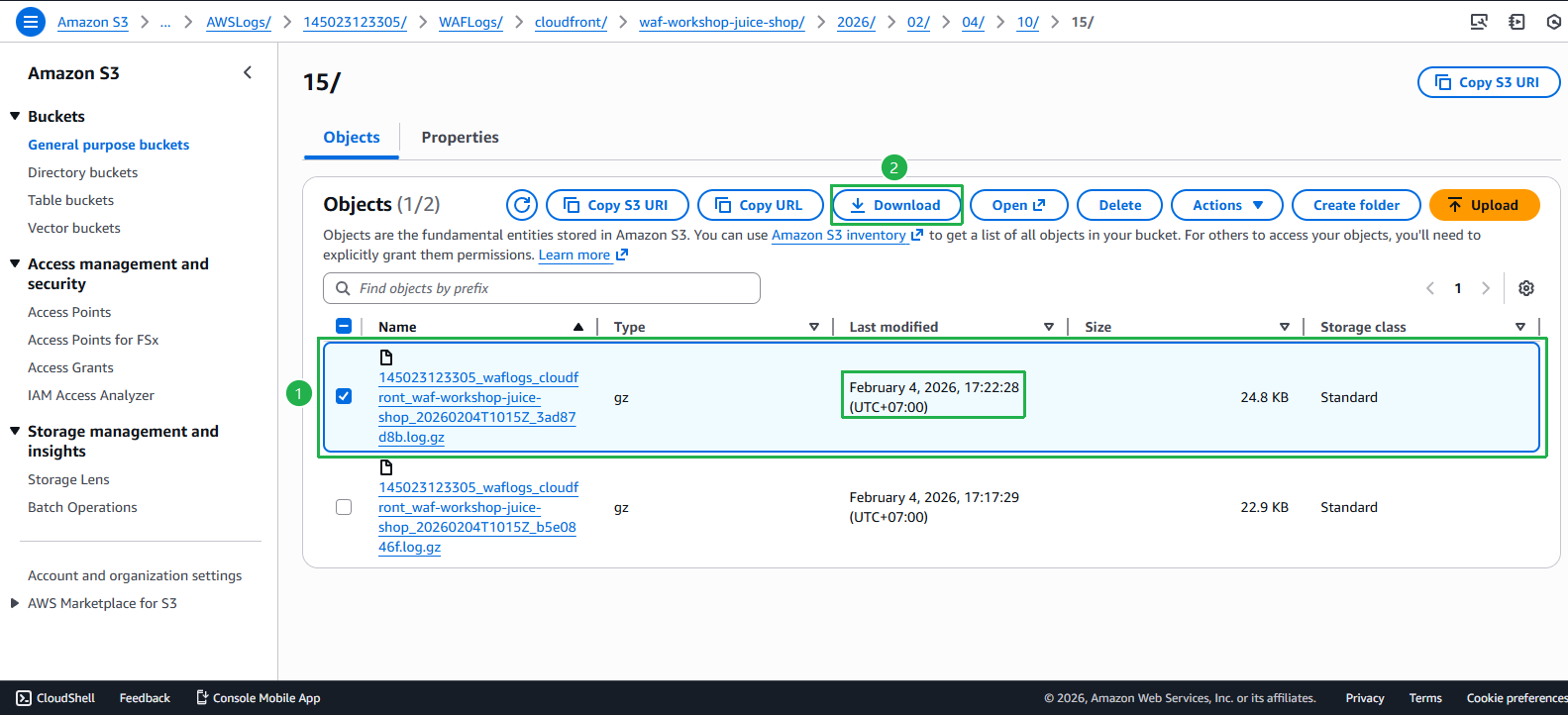Viewport: 1568px width, 715px height.
Task: Sort by Last modified column arrow
Action: click(x=1049, y=327)
